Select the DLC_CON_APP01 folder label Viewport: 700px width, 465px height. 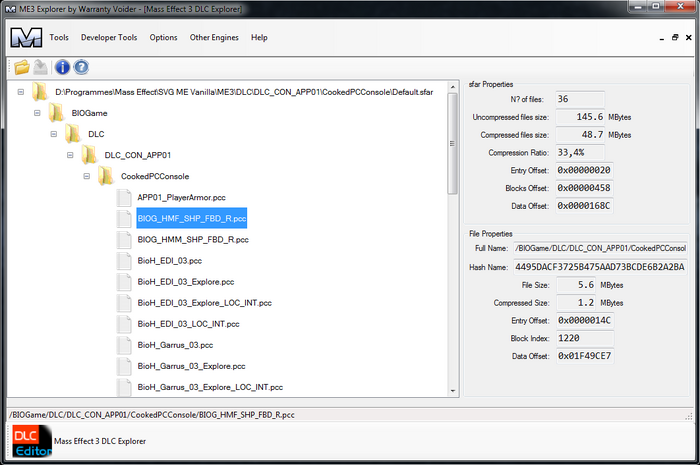138,155
